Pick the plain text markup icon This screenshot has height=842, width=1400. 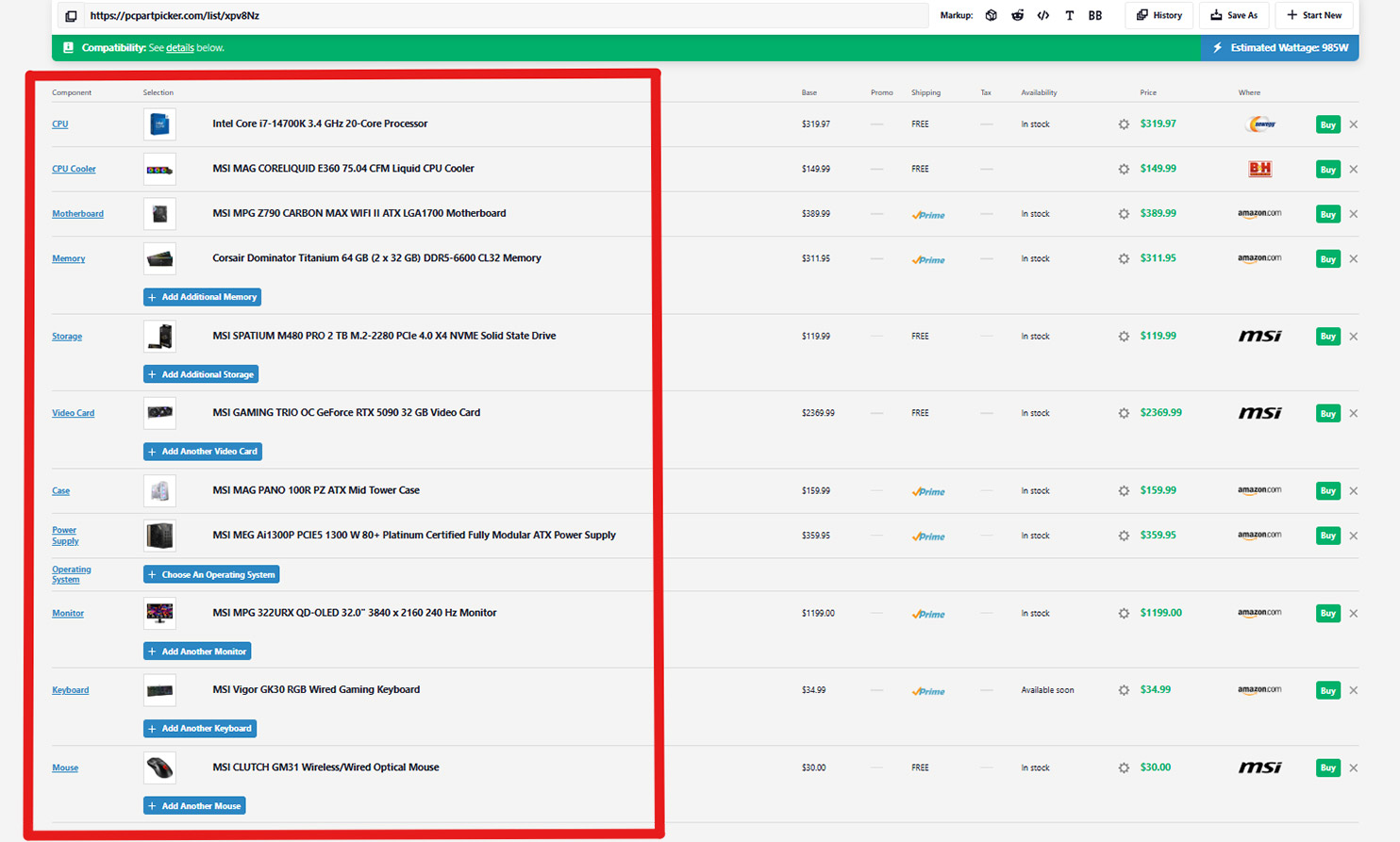1069,15
